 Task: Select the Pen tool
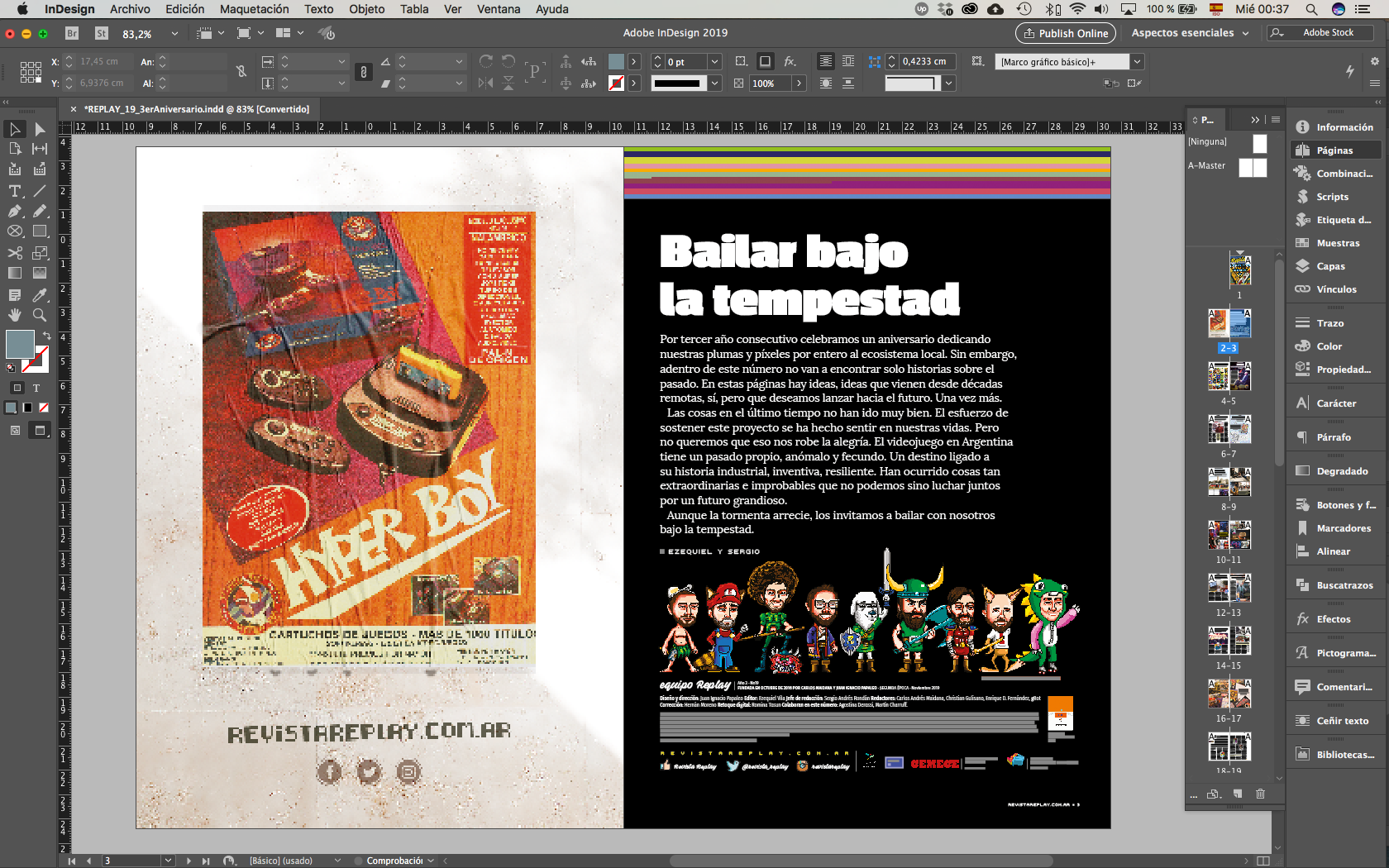(x=15, y=211)
